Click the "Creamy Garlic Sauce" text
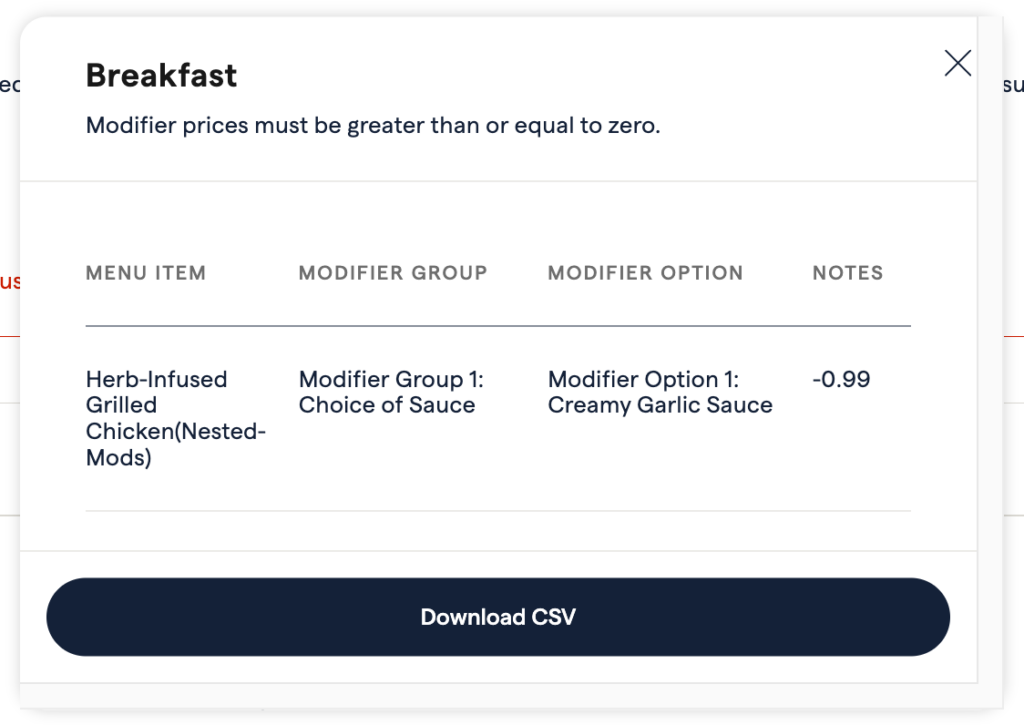This screenshot has height=725, width=1024. (x=660, y=405)
